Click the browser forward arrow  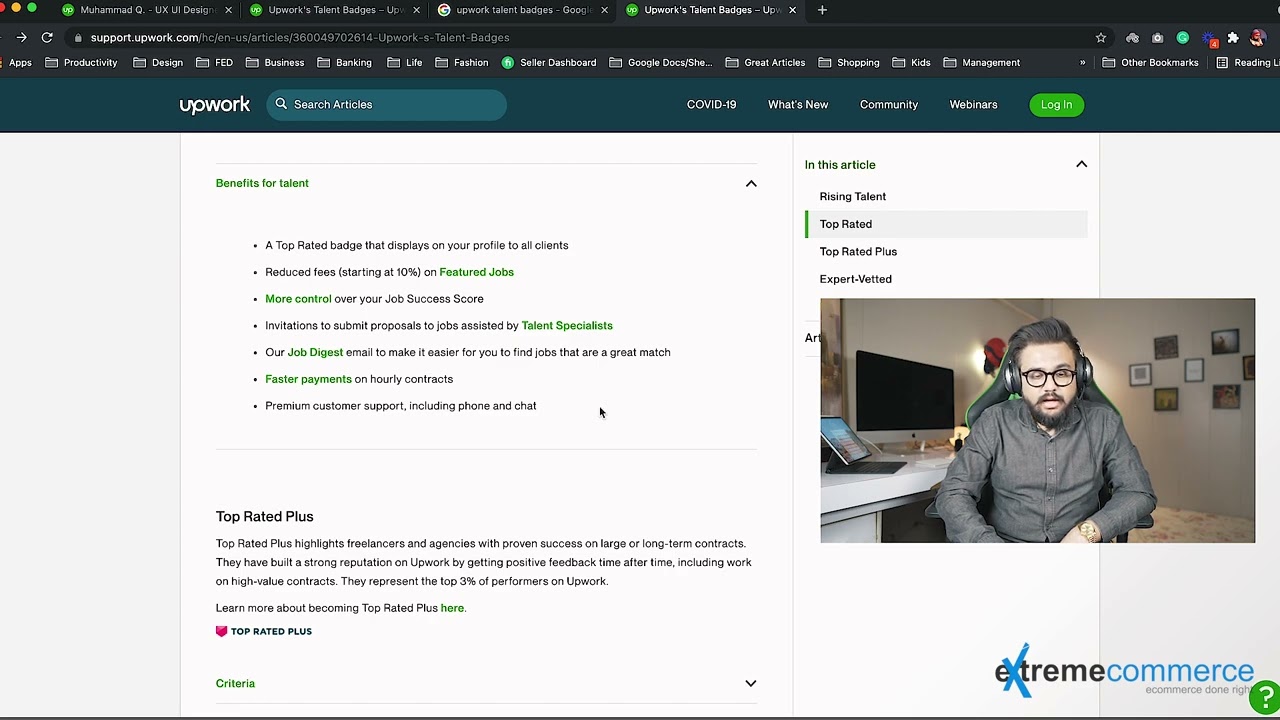click(x=21, y=37)
